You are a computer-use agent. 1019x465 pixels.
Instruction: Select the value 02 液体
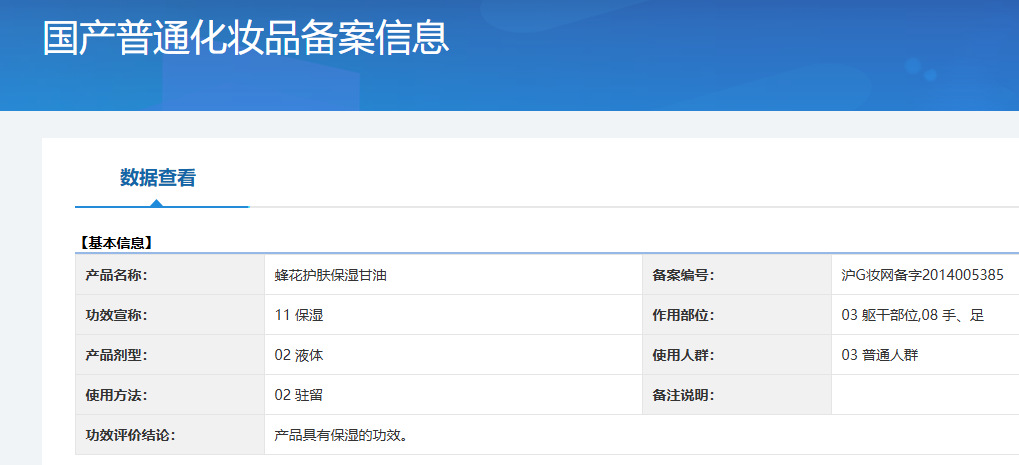pos(299,356)
